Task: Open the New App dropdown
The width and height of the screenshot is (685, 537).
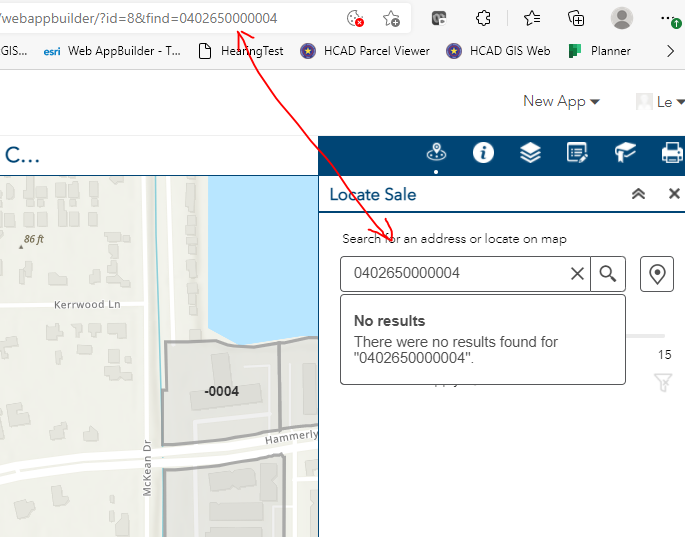Action: 561,102
